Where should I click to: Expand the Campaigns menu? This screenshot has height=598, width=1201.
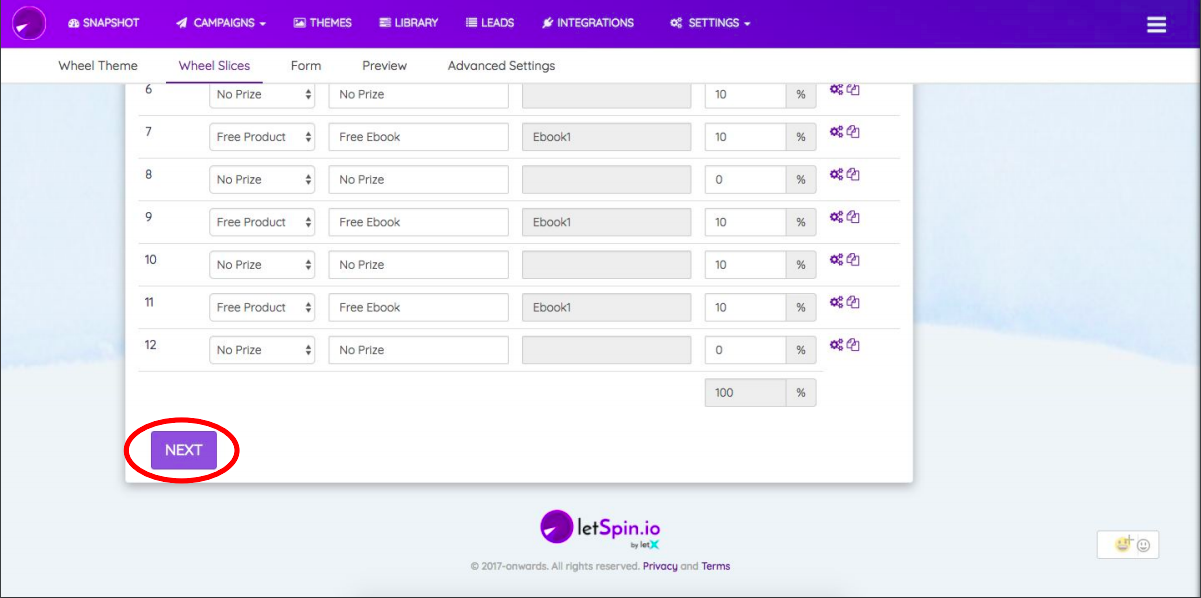221,23
